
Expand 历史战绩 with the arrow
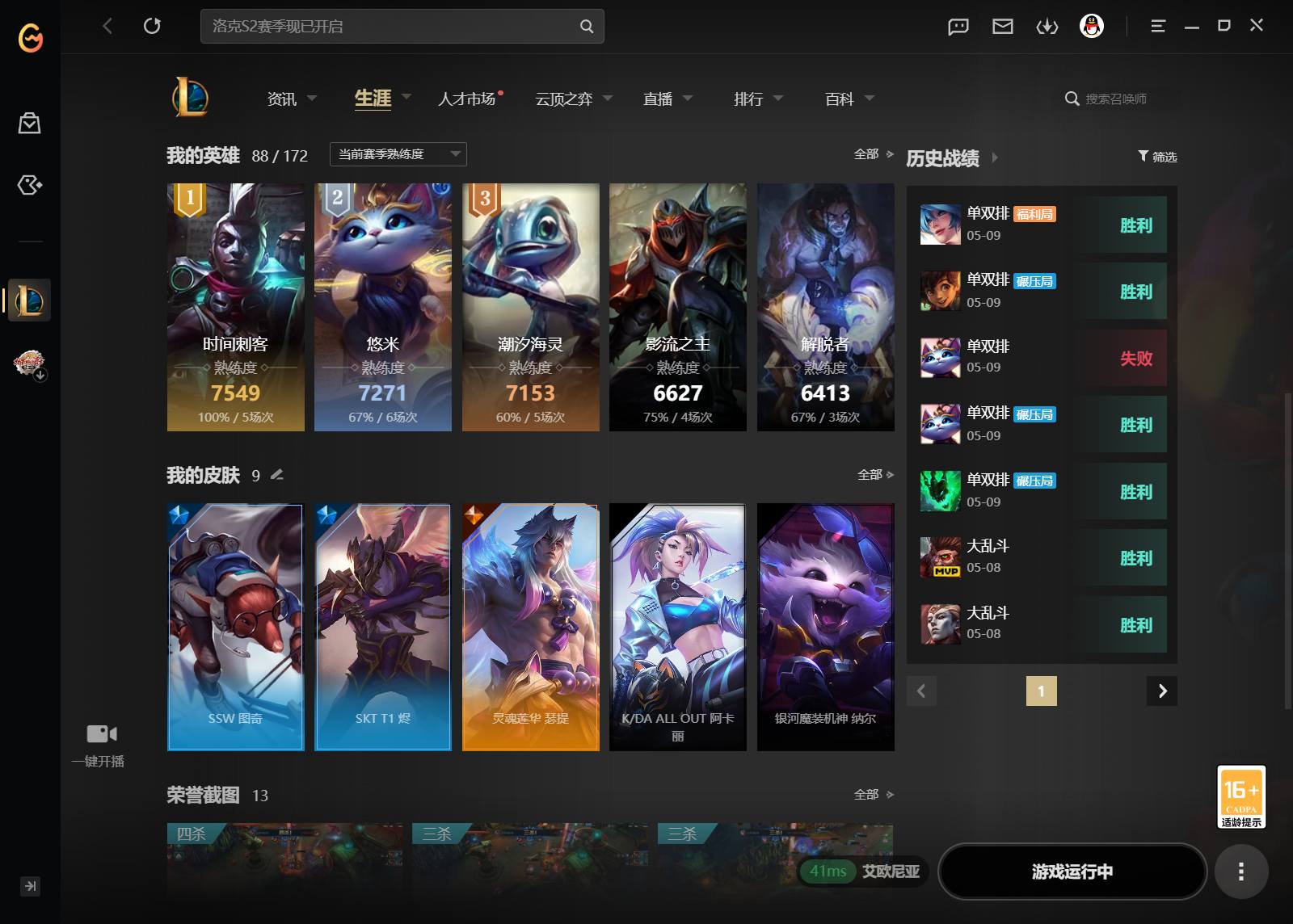[995, 157]
